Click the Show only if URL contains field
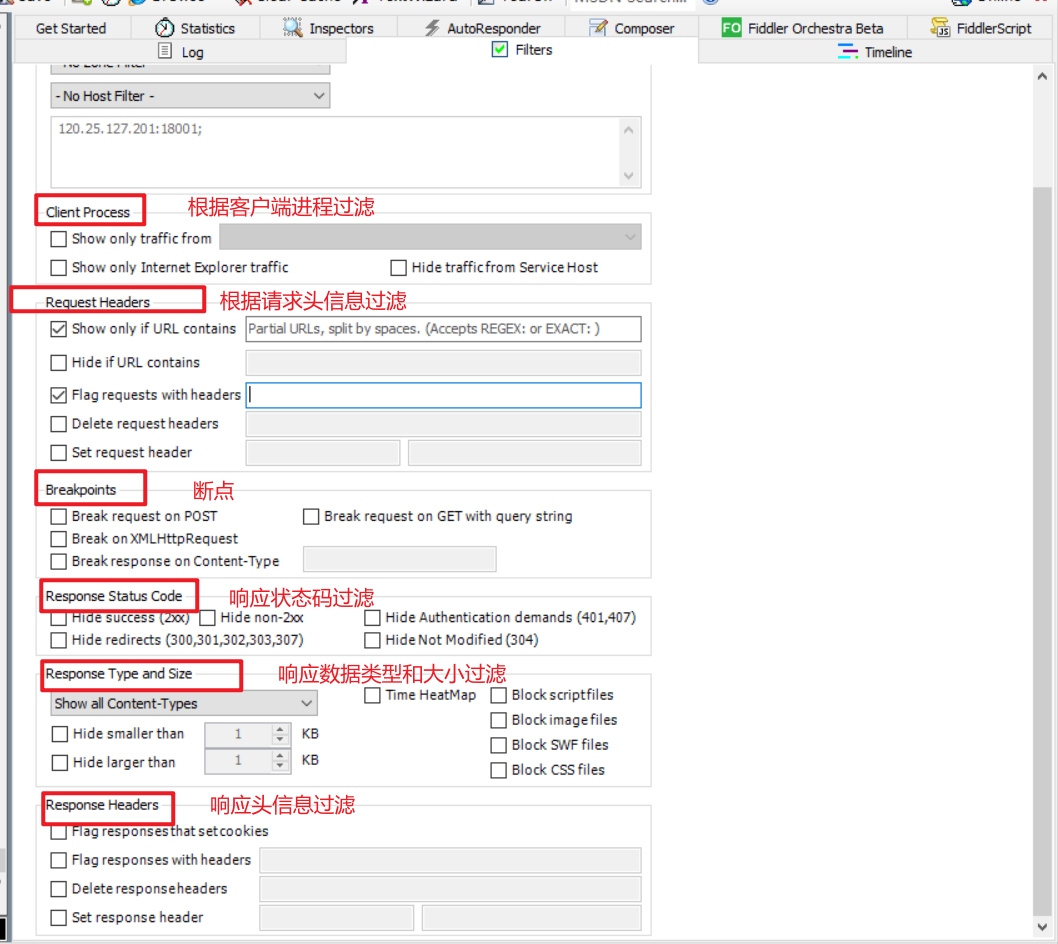The image size is (1058, 944). tap(443, 329)
